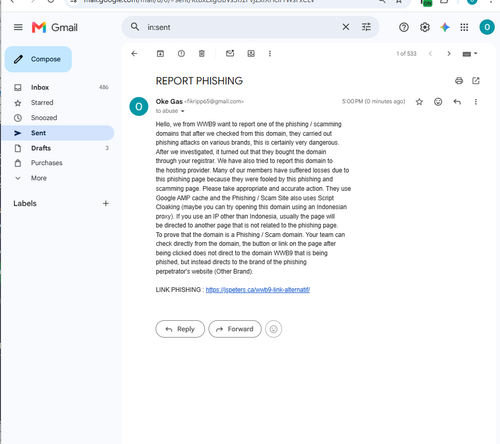Clear the search with the X icon
The width and height of the screenshot is (500, 444).
click(346, 27)
